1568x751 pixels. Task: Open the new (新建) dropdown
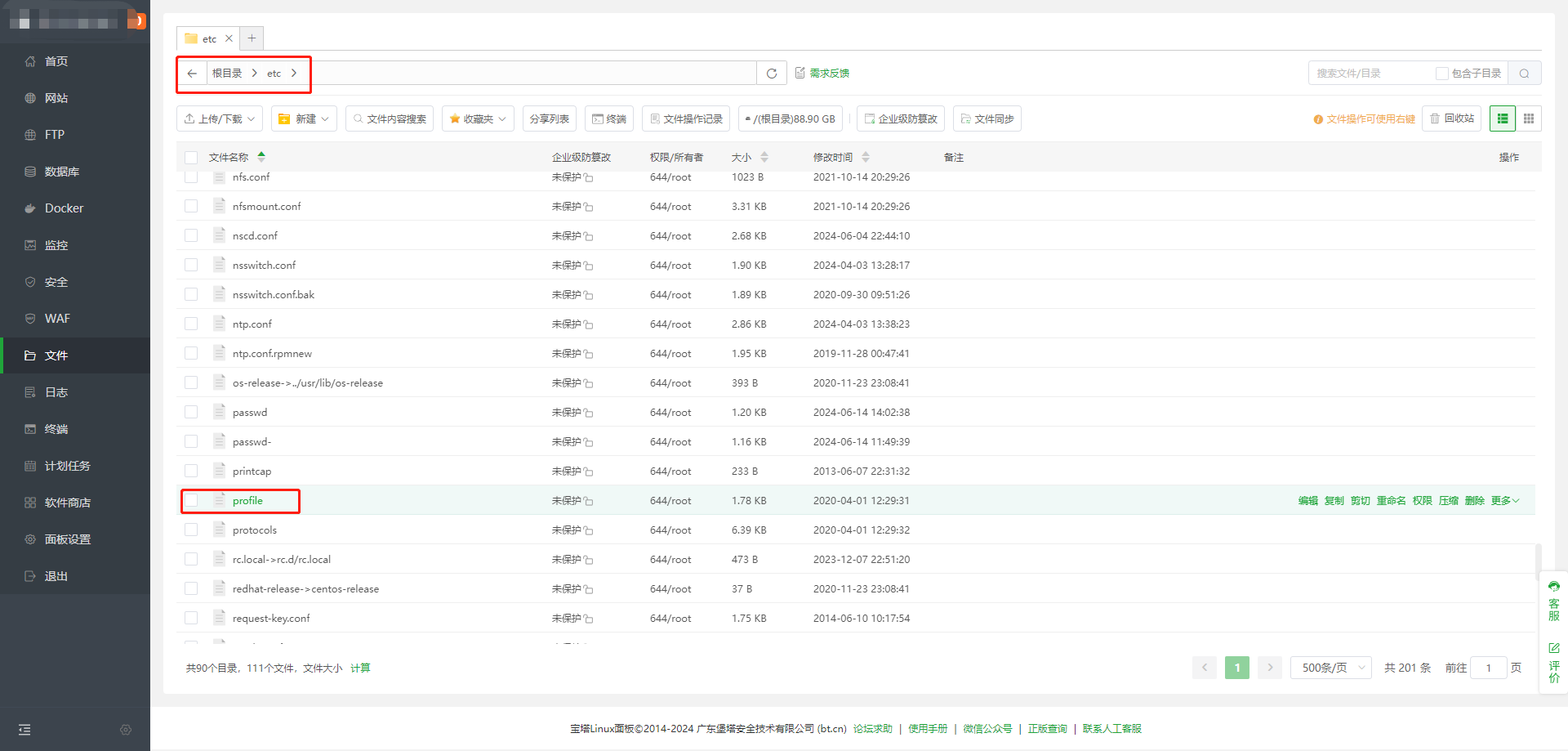pos(304,118)
